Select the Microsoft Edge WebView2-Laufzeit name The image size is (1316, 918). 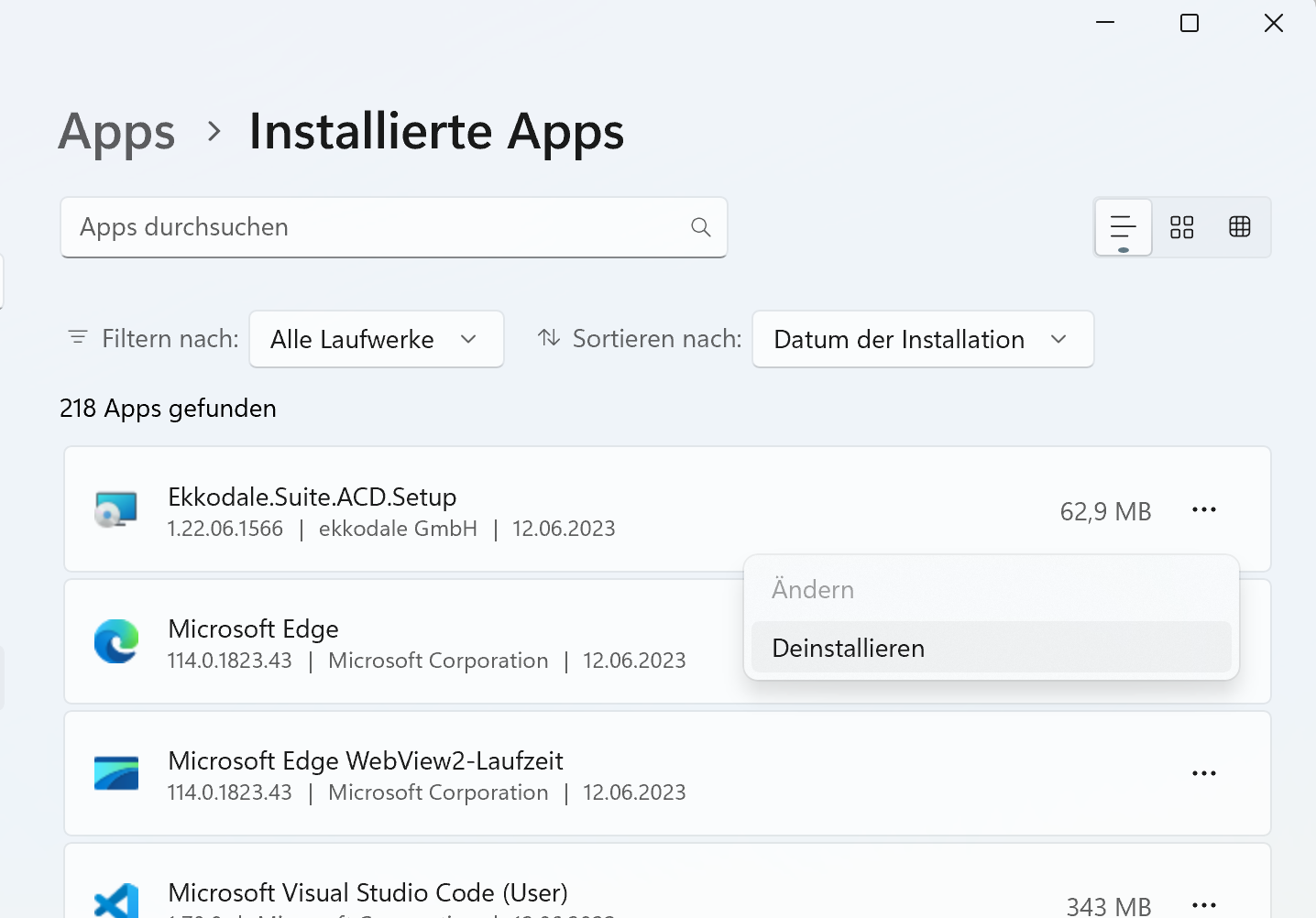point(366,760)
